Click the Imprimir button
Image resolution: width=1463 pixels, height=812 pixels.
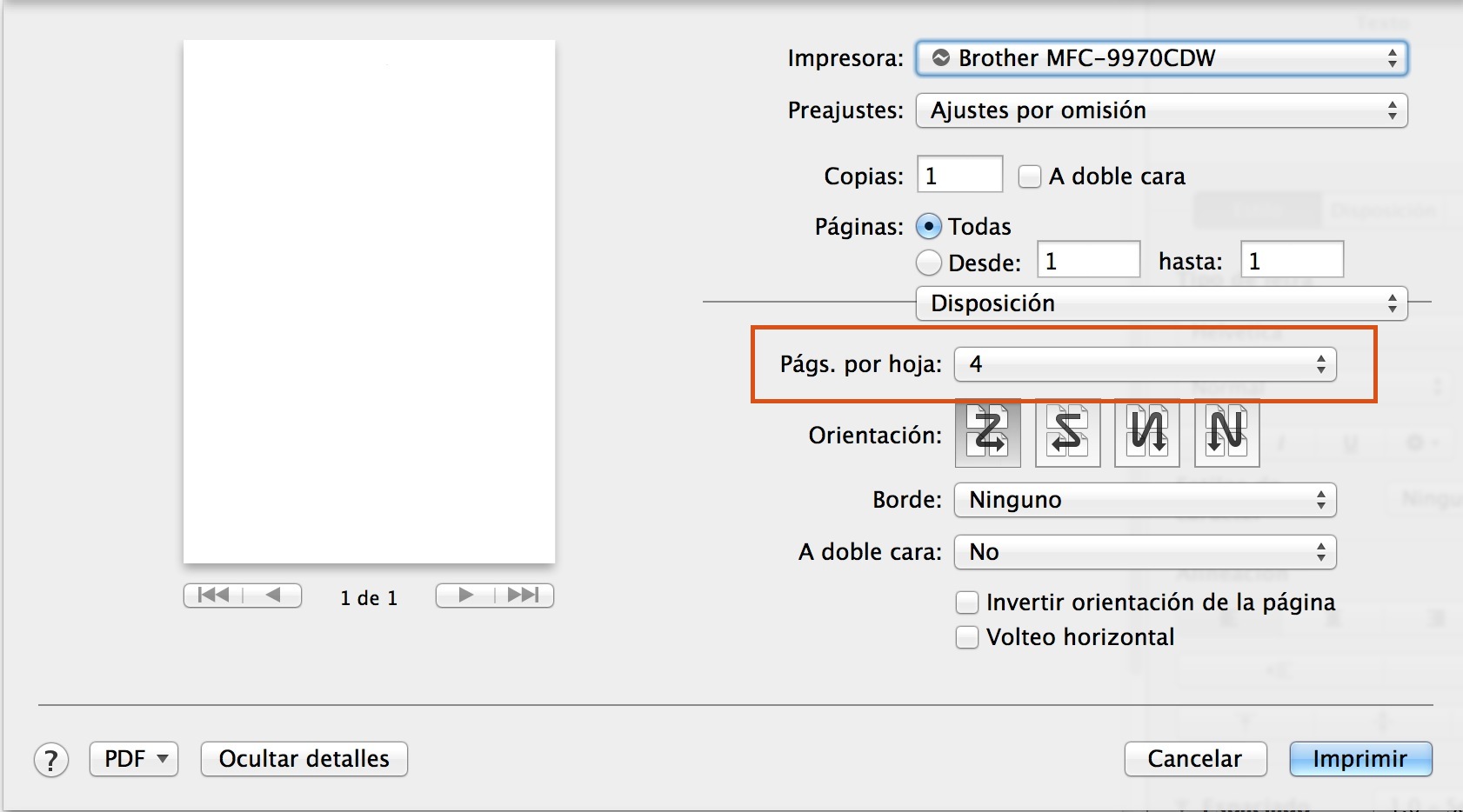click(x=1360, y=759)
